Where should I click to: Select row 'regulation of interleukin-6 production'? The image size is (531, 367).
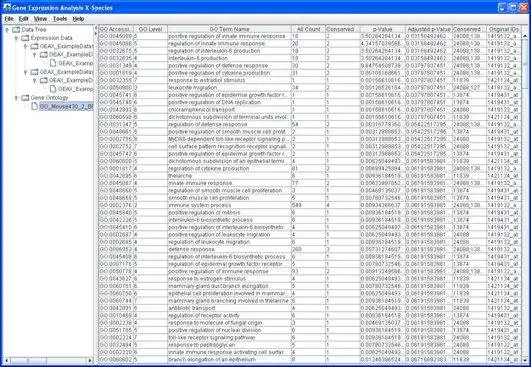coord(310,51)
